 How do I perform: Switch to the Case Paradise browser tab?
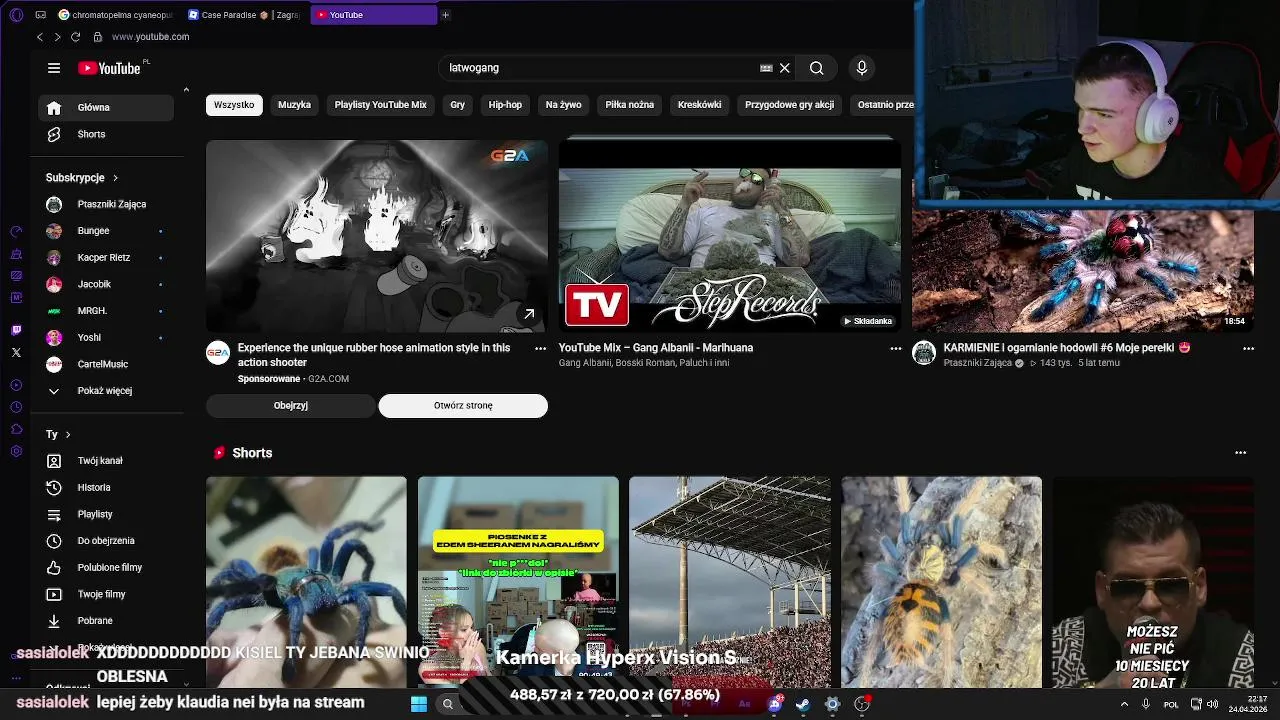(244, 15)
